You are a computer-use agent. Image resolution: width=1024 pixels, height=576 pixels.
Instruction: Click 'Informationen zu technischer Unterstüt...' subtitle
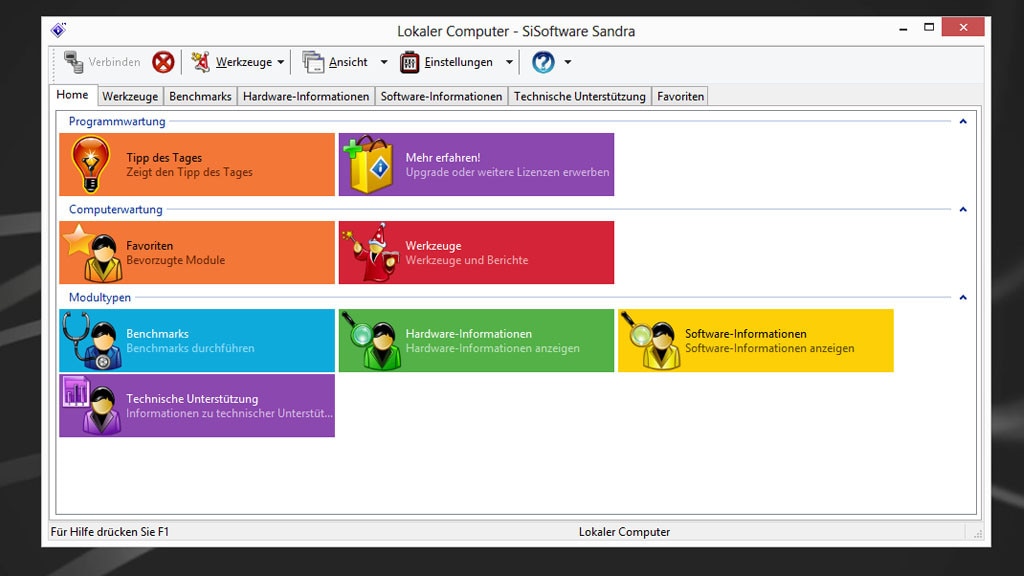(229, 413)
